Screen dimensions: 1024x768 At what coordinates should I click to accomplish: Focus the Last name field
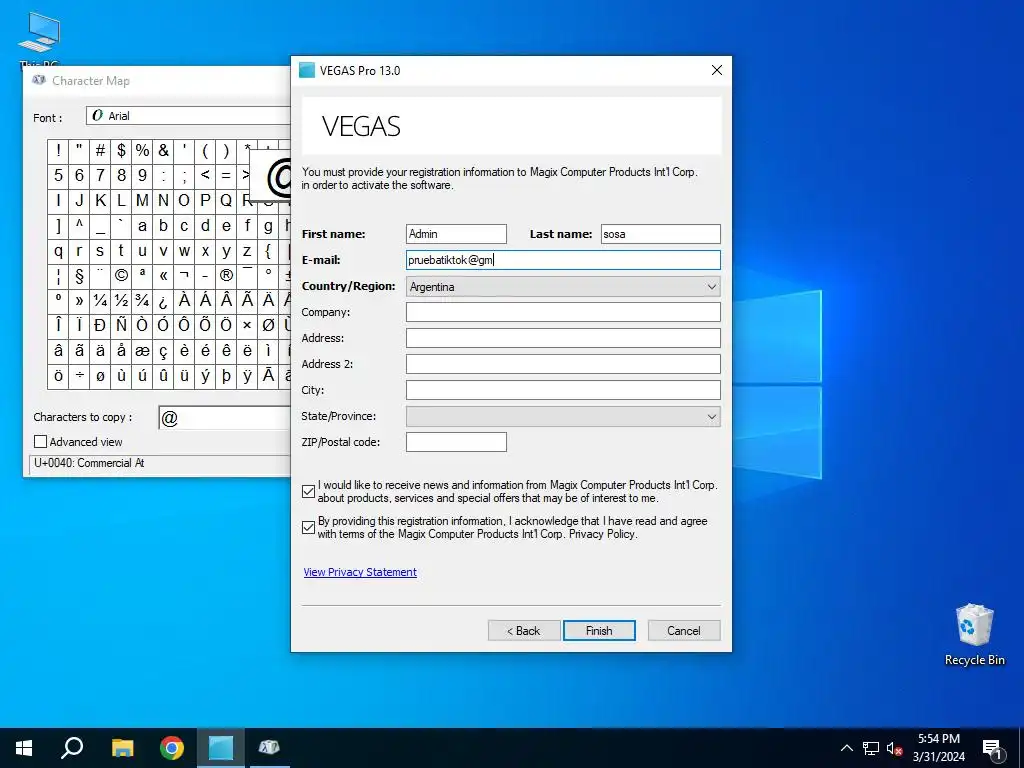660,234
